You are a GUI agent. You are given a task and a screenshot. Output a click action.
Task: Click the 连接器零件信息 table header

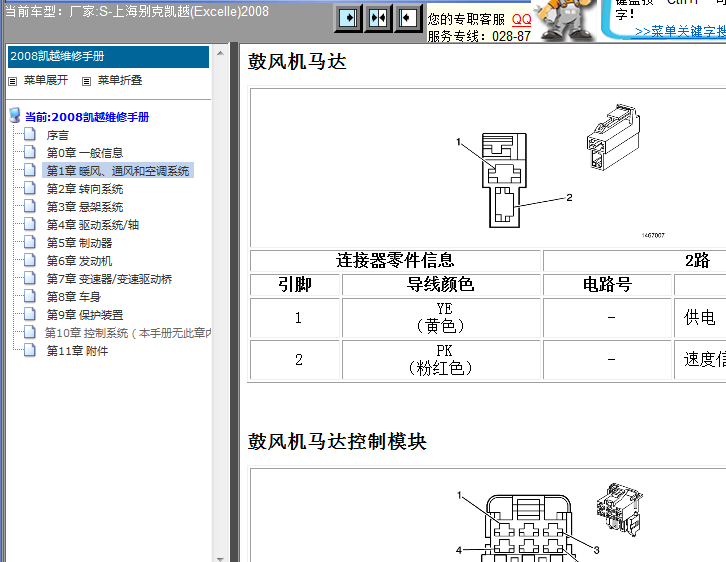point(395,261)
